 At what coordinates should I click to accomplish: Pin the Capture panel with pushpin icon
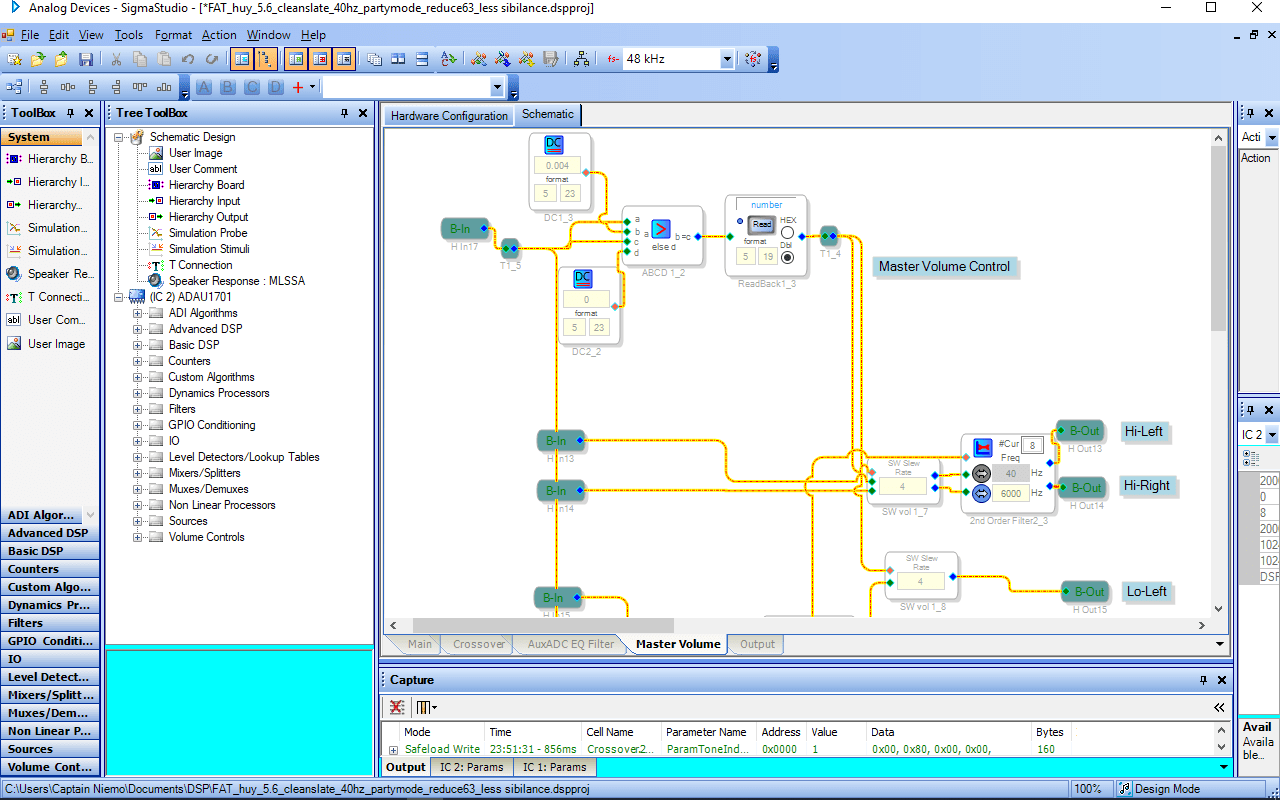[1203, 680]
